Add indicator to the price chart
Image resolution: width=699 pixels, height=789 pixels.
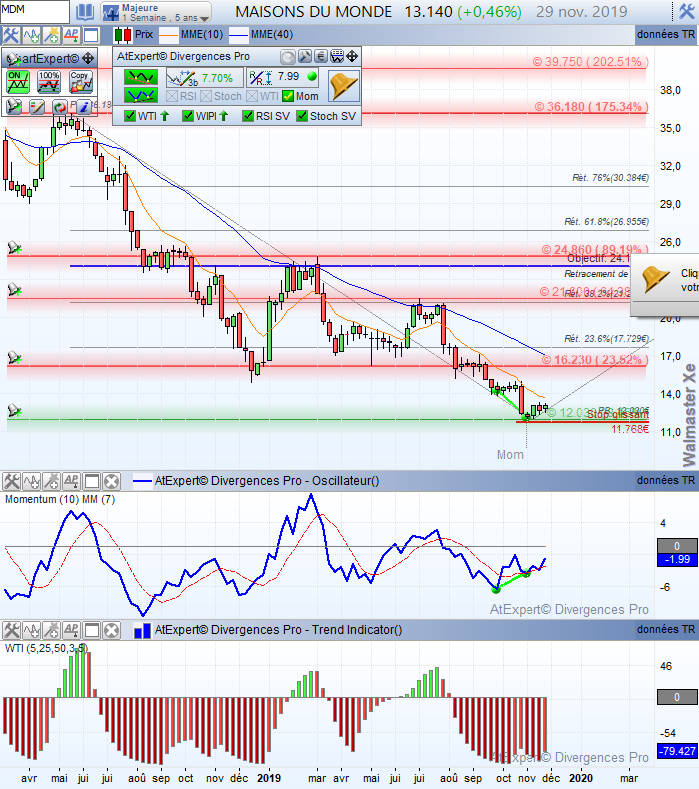click(31, 35)
